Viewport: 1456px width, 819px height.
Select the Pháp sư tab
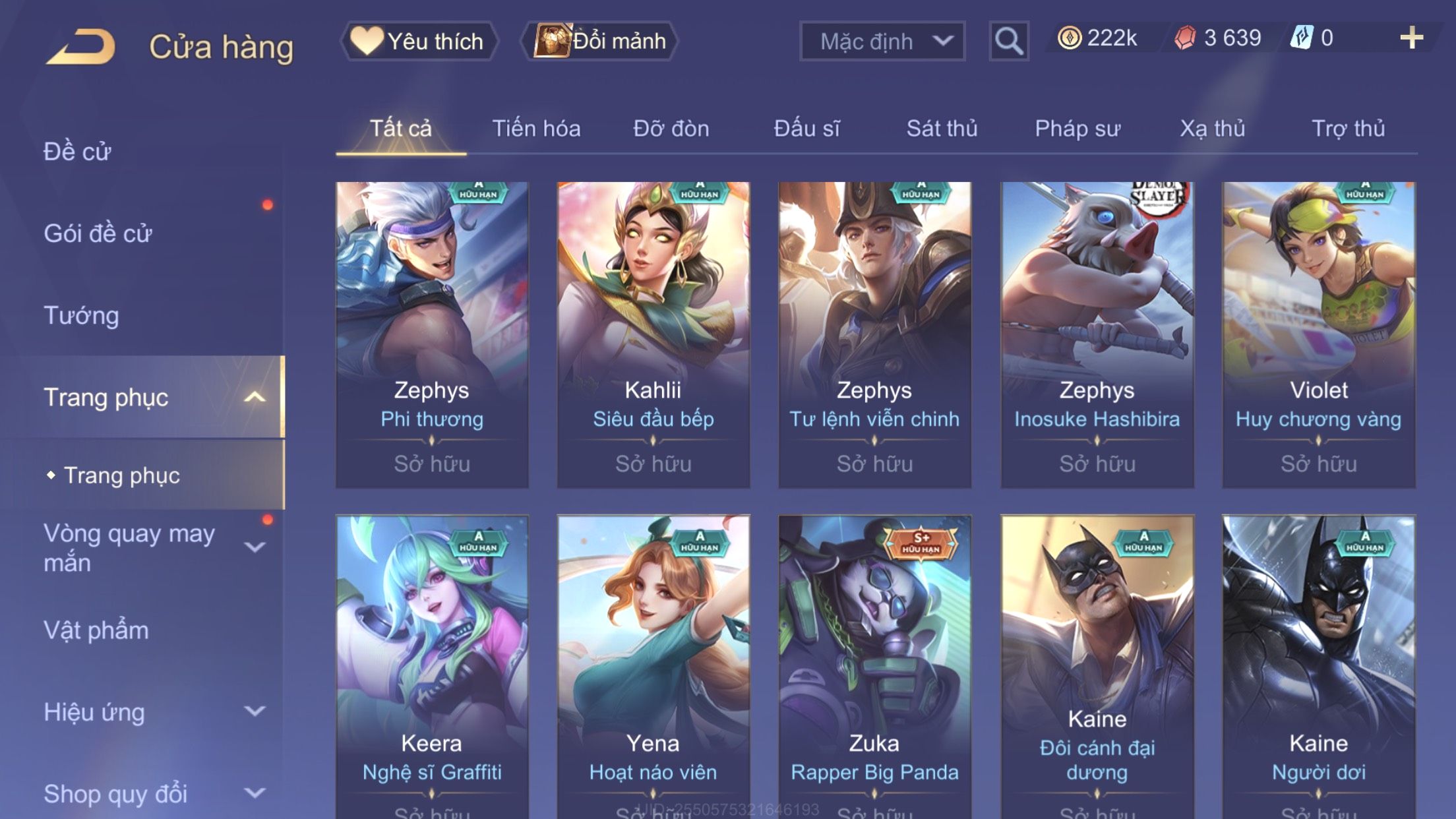click(1077, 128)
